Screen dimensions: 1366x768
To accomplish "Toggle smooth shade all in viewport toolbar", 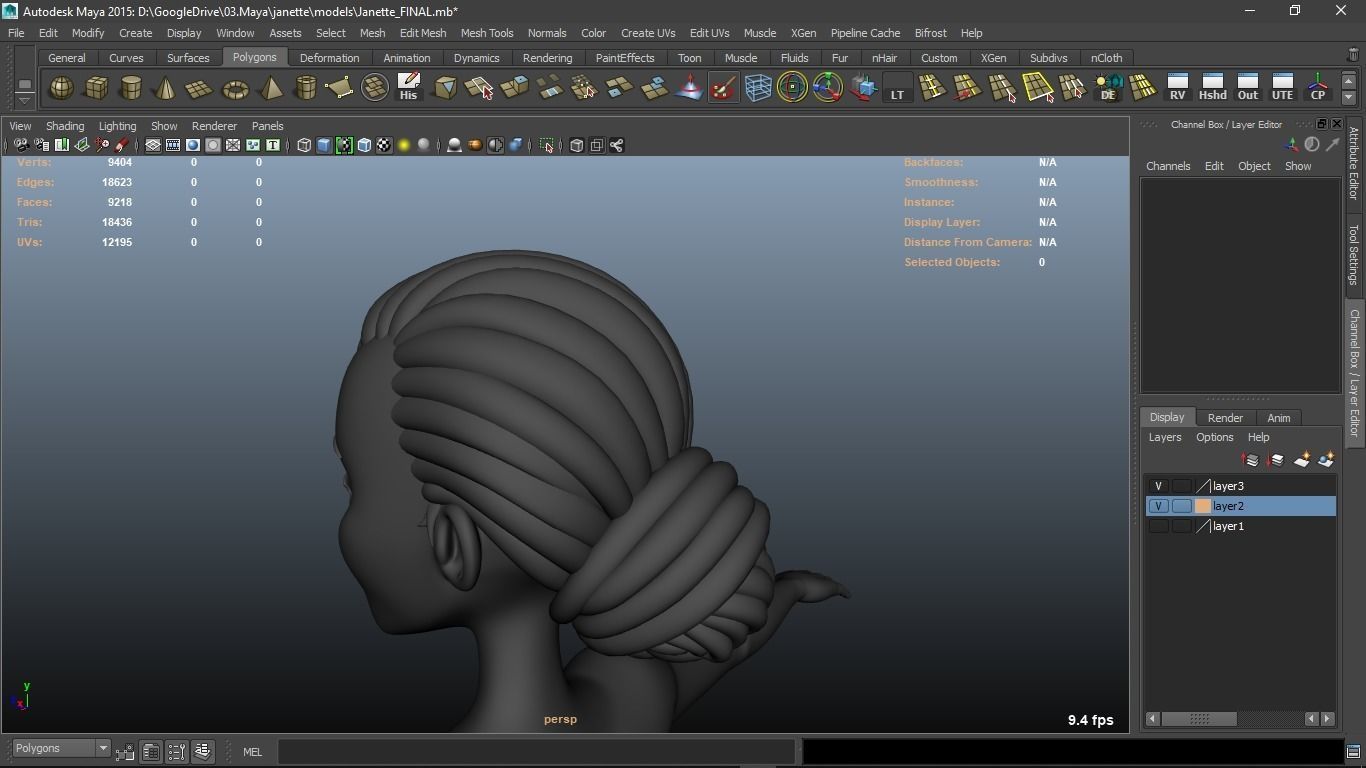I will coord(324,146).
